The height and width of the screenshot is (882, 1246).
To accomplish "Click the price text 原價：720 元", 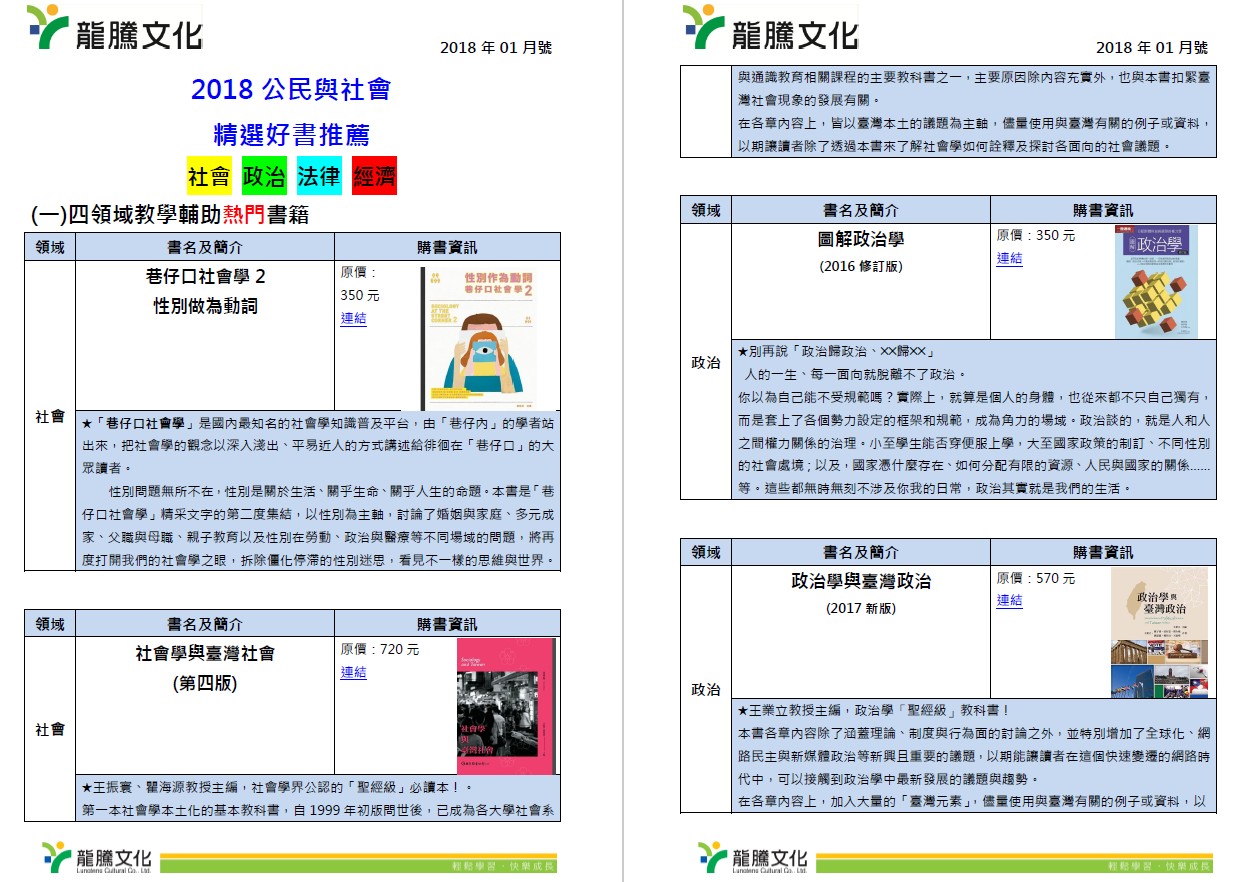I will [380, 649].
